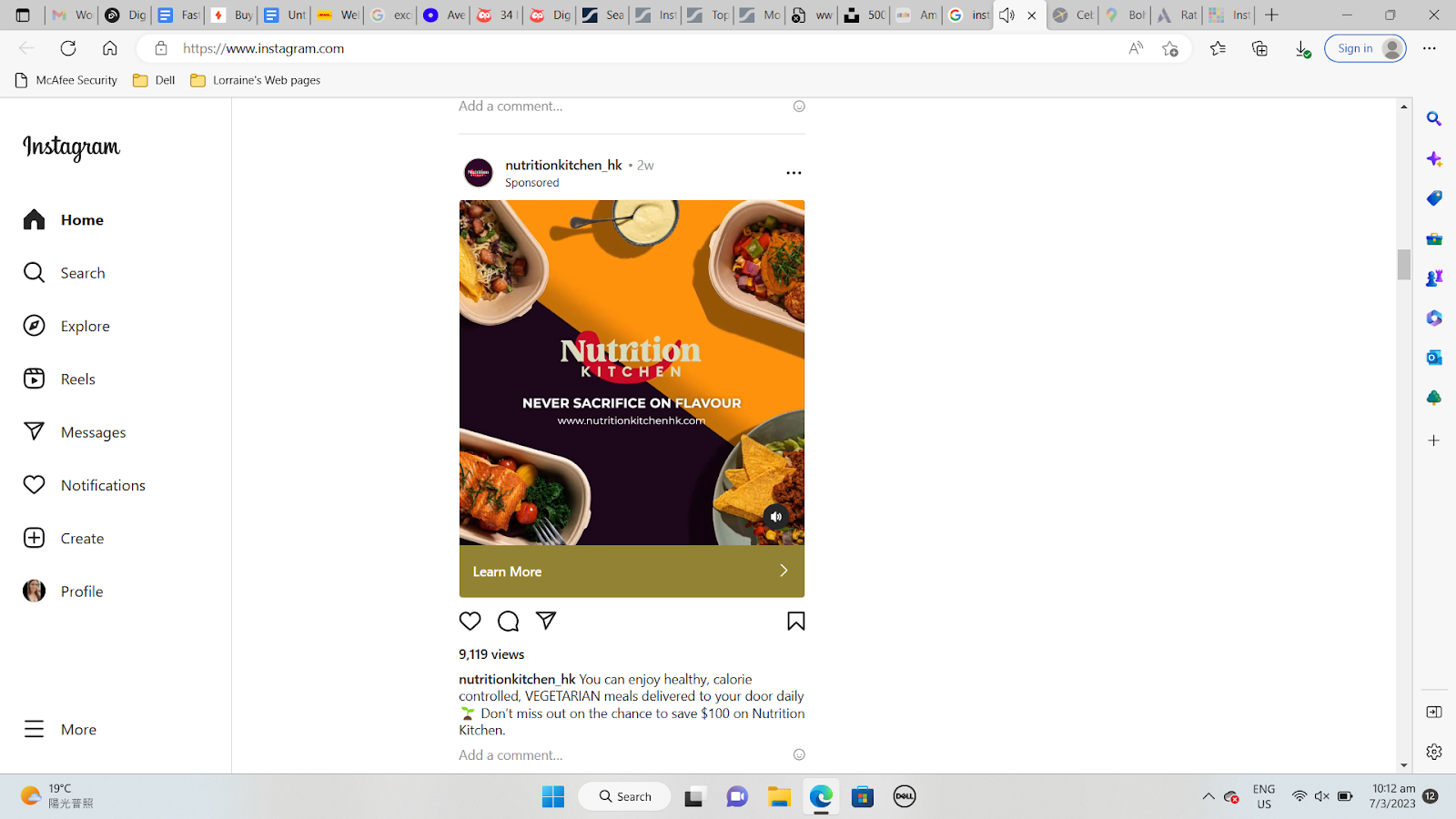Go to Reels in the sidebar
Image resolution: width=1456 pixels, height=819 pixels.
click(59, 379)
